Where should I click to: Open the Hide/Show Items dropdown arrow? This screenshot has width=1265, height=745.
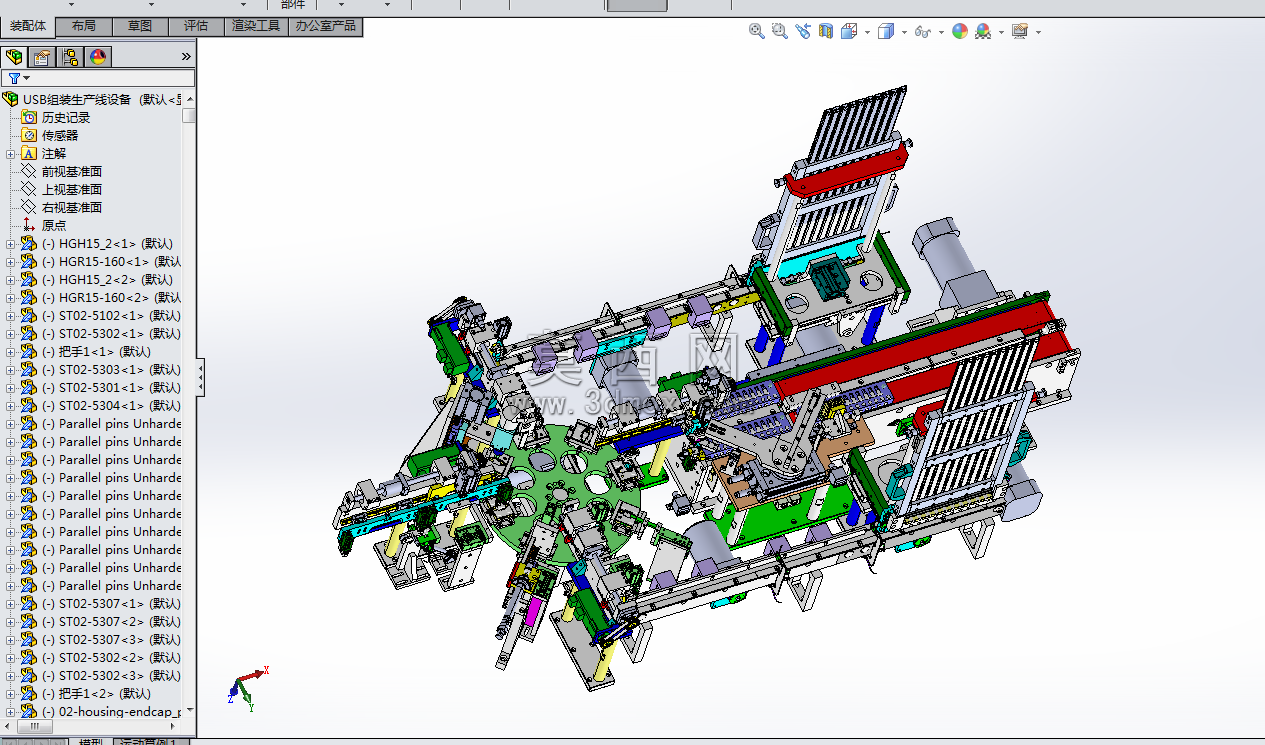click(941, 32)
